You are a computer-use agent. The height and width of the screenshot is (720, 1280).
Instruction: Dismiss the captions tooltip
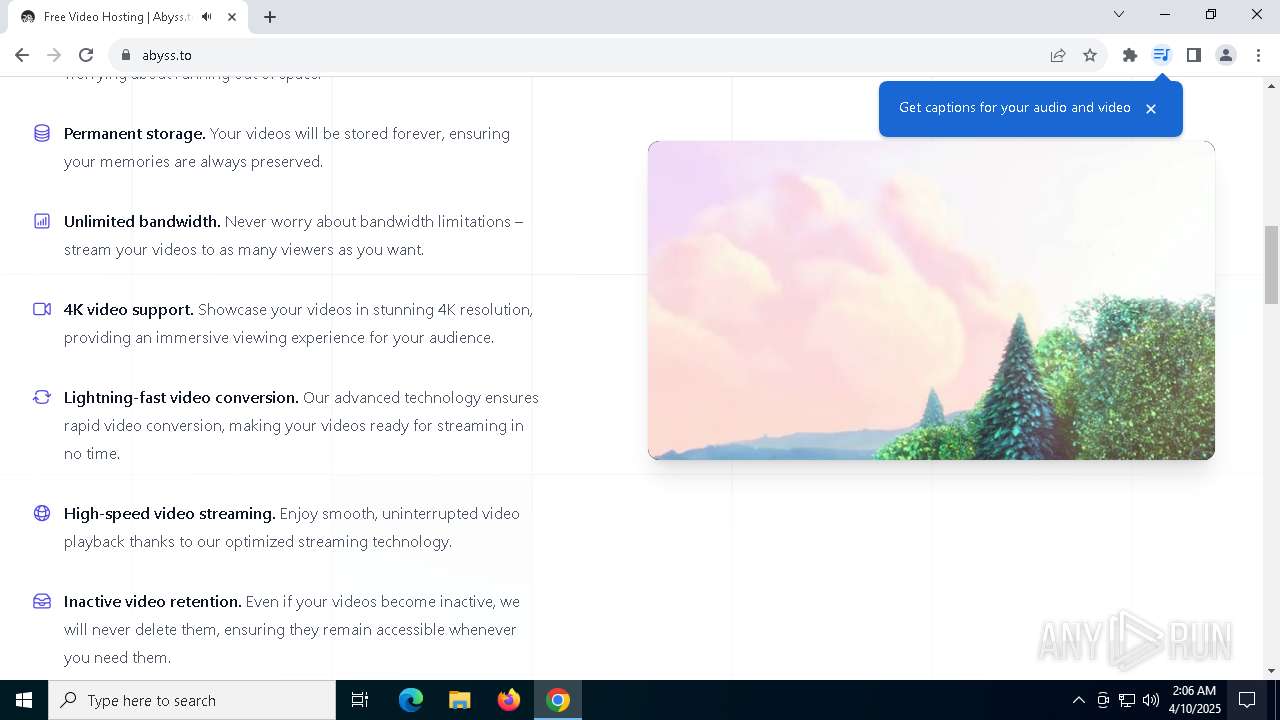1151,108
